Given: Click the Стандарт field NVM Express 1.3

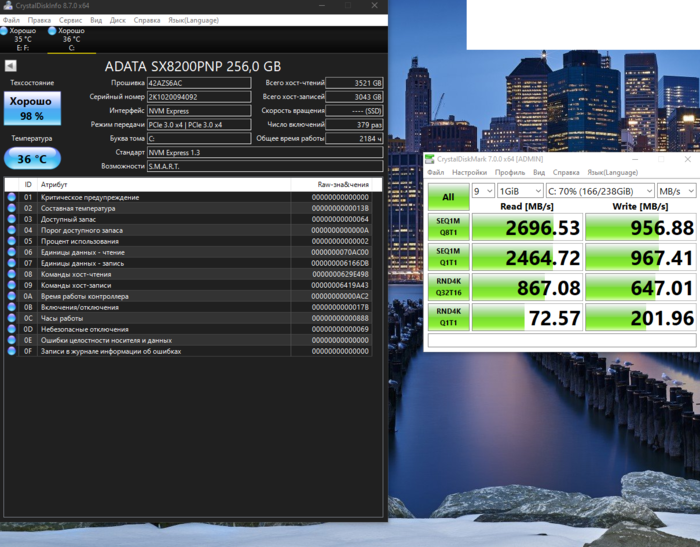Looking at the screenshot, I should click(265, 152).
